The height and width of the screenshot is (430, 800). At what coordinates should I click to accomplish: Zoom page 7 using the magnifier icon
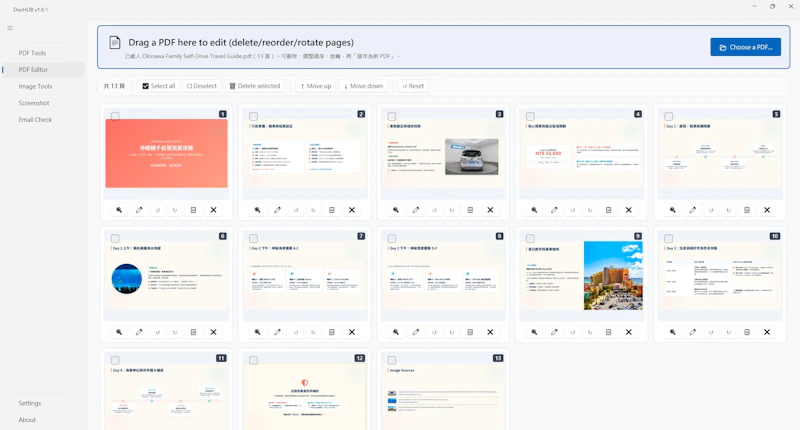point(258,332)
